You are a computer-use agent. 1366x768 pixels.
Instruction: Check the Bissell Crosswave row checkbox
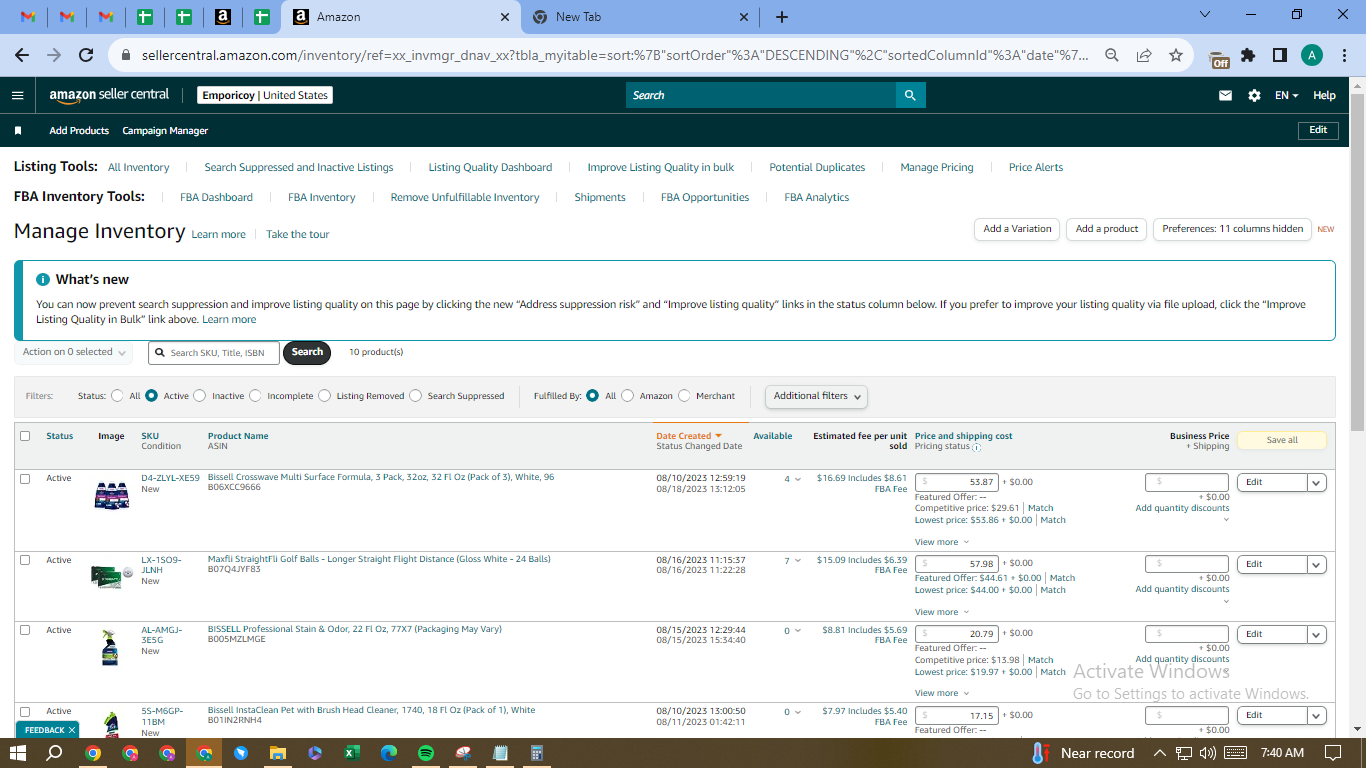point(25,478)
